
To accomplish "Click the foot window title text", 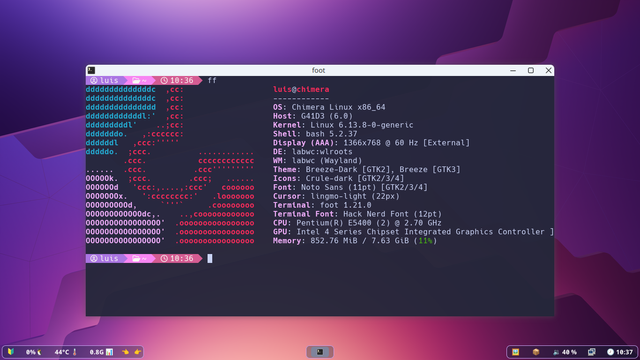I will [318, 71].
